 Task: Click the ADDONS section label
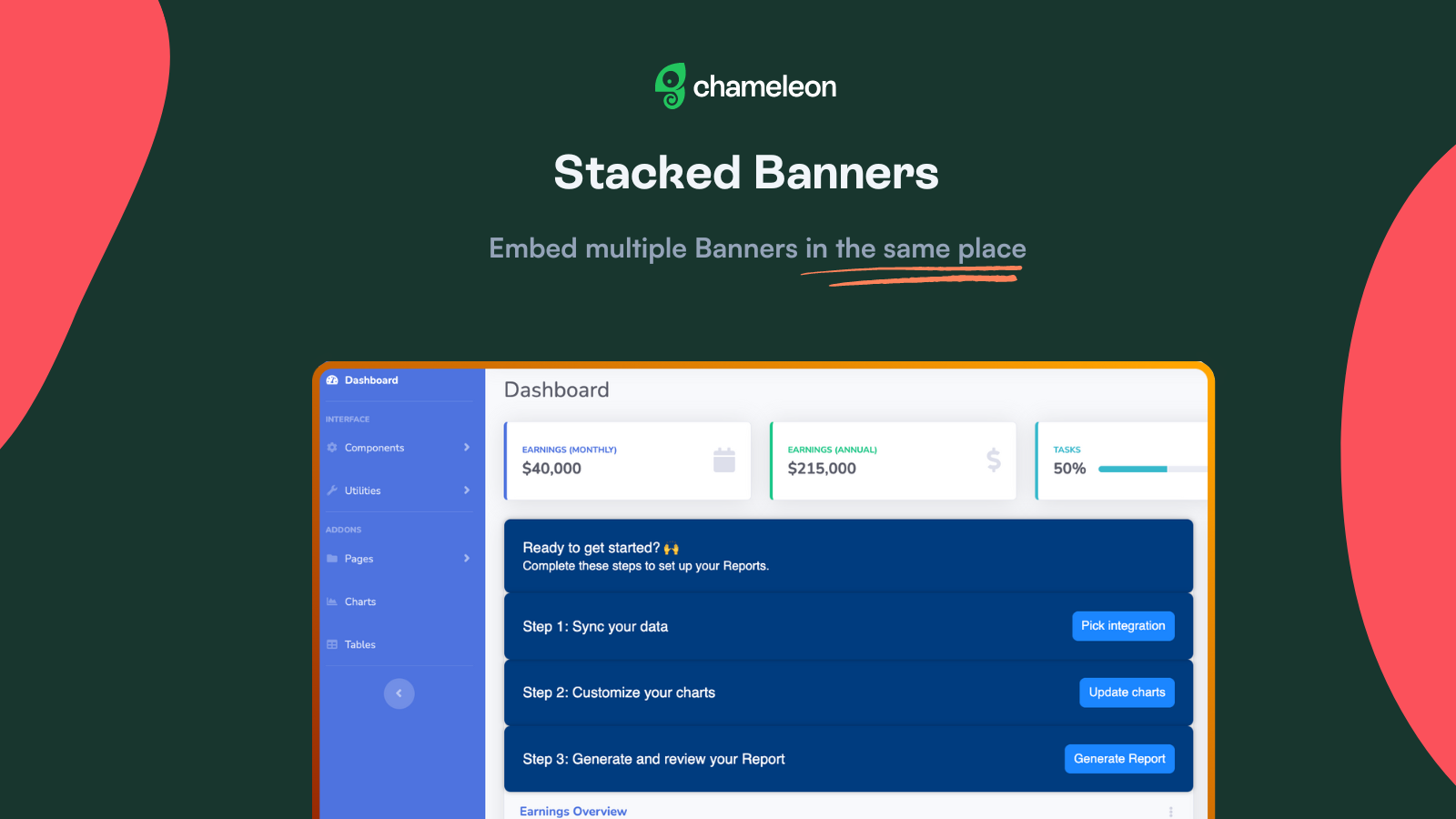pyautogui.click(x=343, y=530)
